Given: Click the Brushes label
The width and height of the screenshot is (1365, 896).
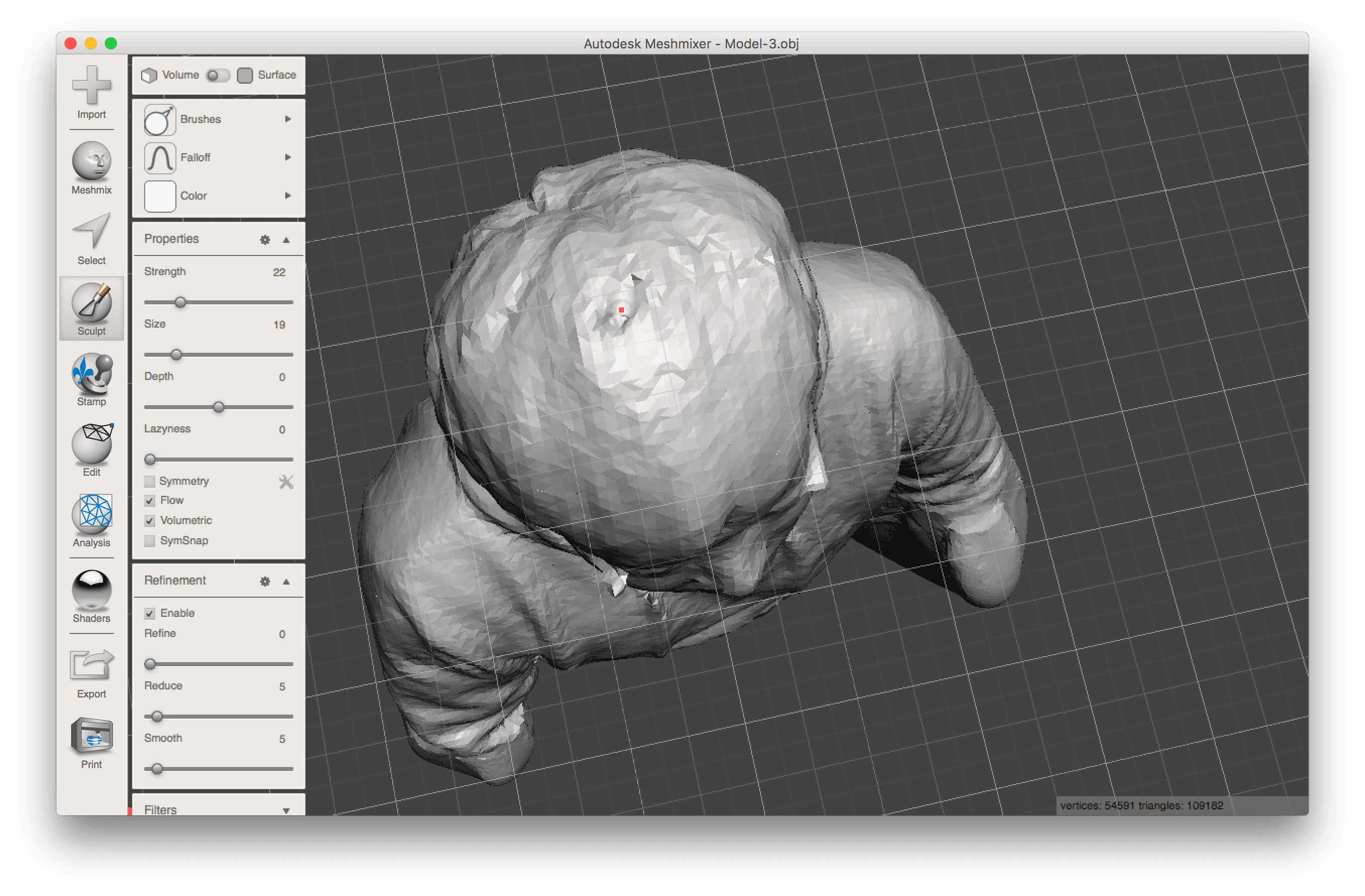Looking at the screenshot, I should point(200,119).
